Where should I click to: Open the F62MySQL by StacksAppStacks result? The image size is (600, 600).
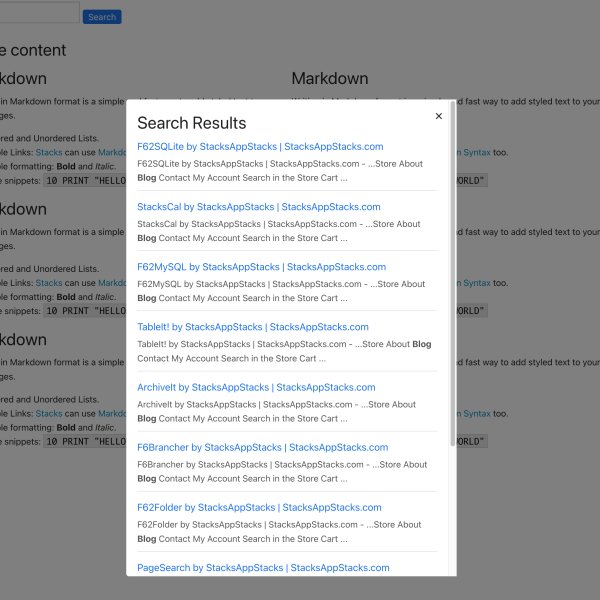tap(261, 267)
